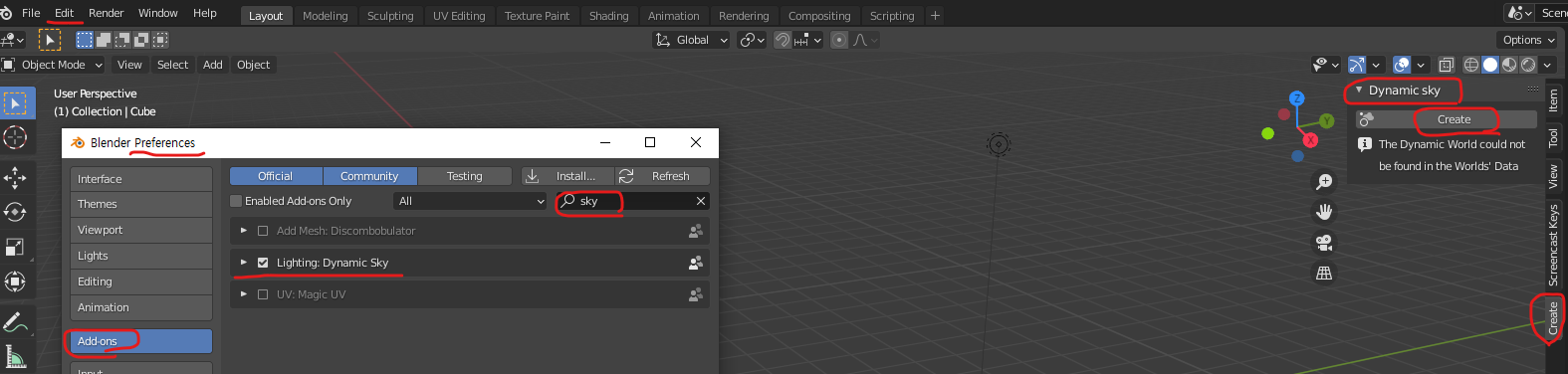Open the Render menu

point(106,13)
